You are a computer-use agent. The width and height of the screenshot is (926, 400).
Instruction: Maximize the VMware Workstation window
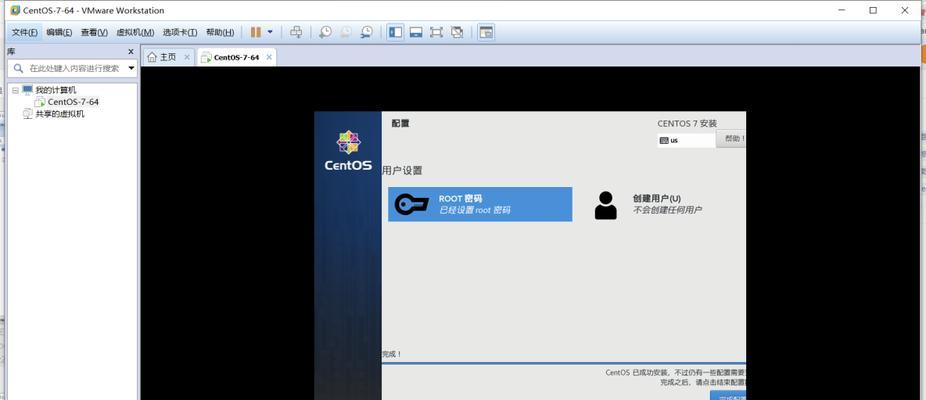(873, 10)
